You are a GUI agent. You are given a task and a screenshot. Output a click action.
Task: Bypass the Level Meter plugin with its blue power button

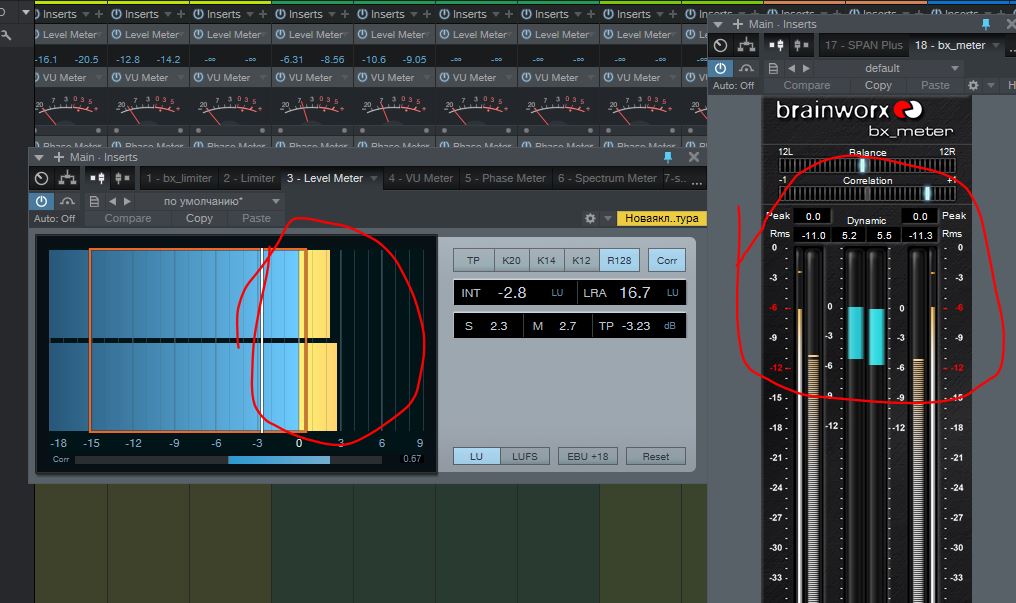41,201
